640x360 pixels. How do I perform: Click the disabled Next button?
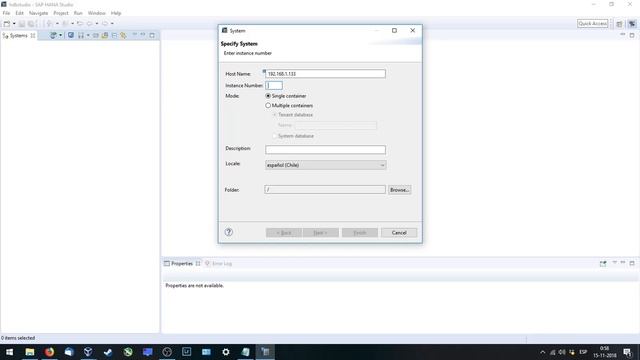(x=320, y=233)
